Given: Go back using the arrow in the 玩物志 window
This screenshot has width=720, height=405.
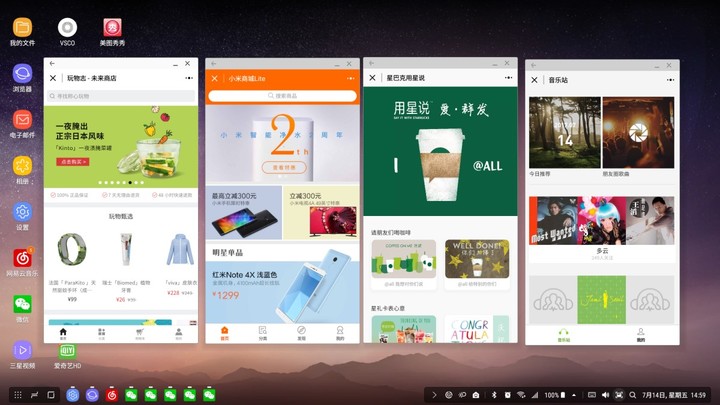Looking at the screenshot, I should [52, 63].
